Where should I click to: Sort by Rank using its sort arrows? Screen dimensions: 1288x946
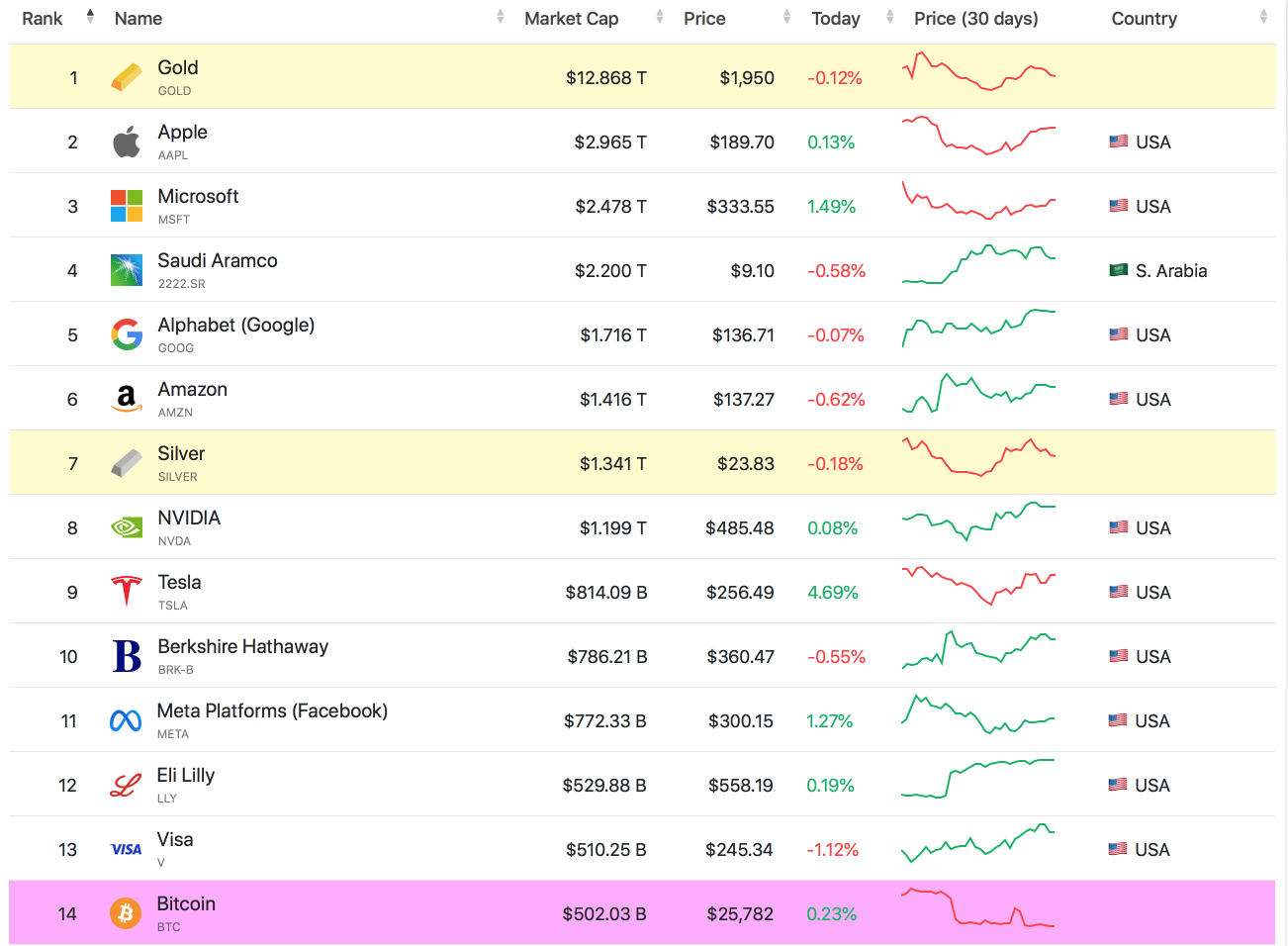tap(90, 16)
